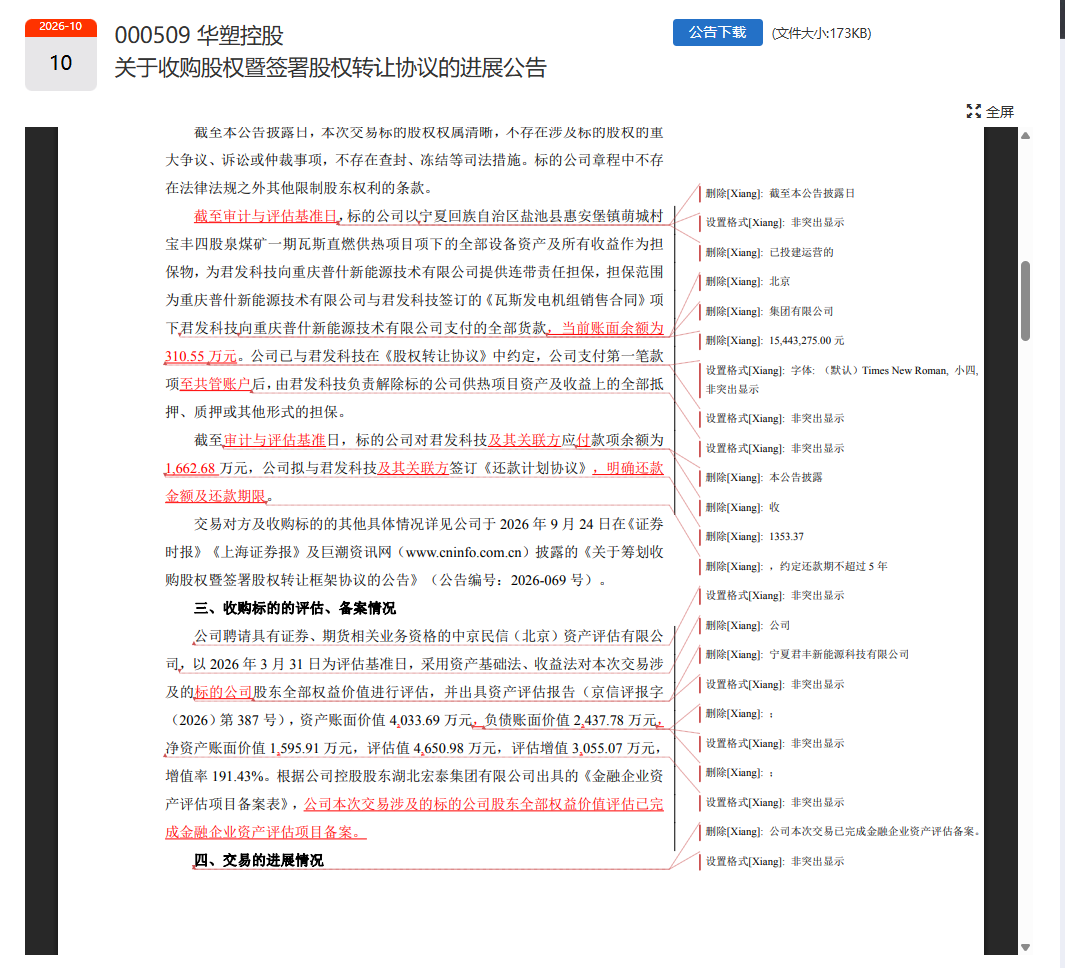Click the www.cninfo.com.cn URL in document

click(463, 552)
